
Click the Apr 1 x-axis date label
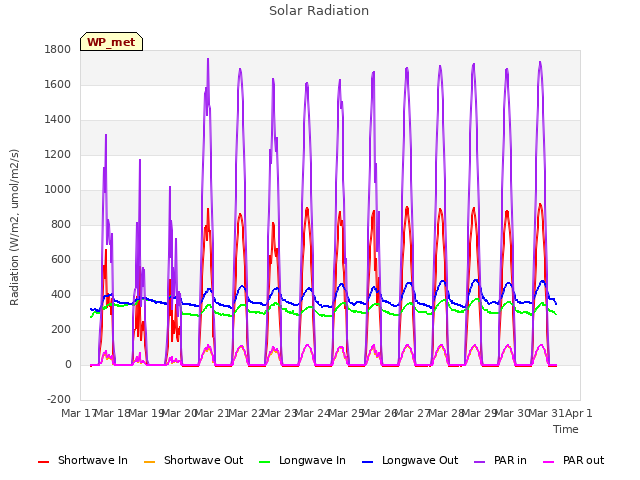point(578,413)
